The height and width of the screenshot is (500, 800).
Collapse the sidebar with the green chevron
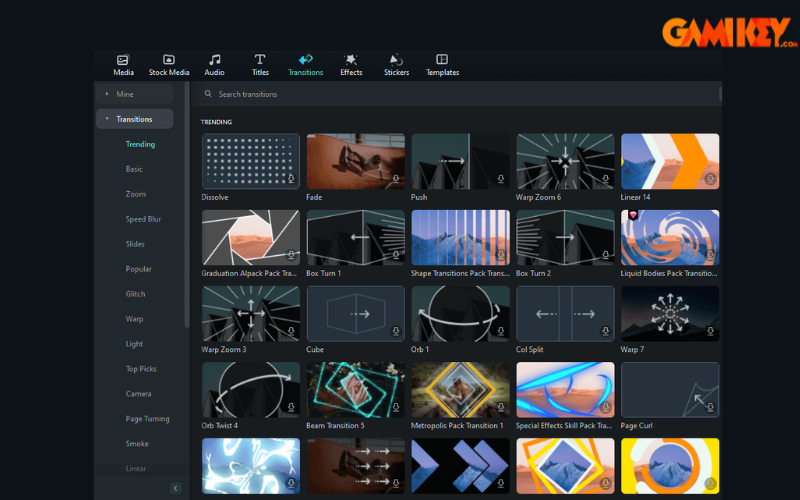[176, 488]
